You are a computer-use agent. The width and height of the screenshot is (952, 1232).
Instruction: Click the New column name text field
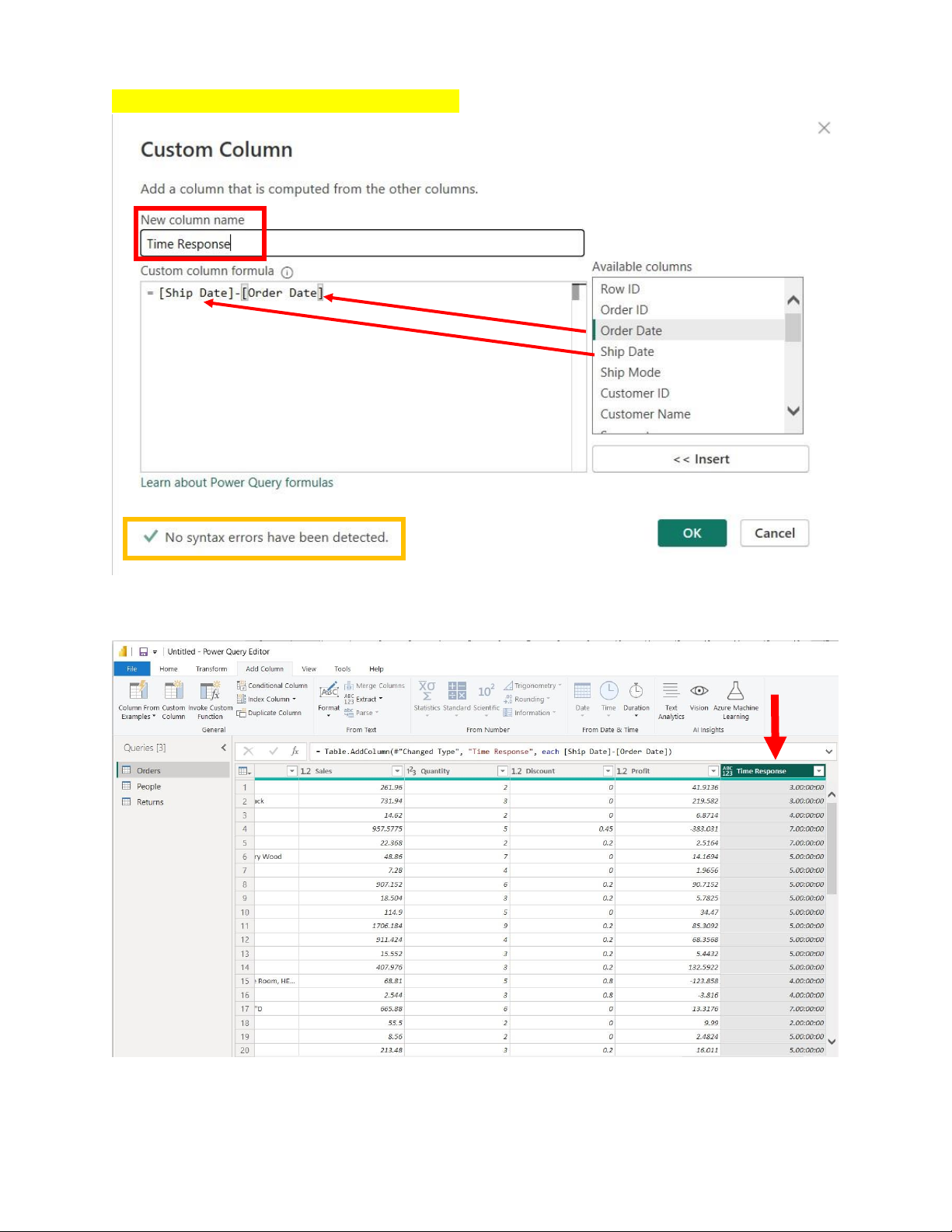pyautogui.click(x=361, y=243)
